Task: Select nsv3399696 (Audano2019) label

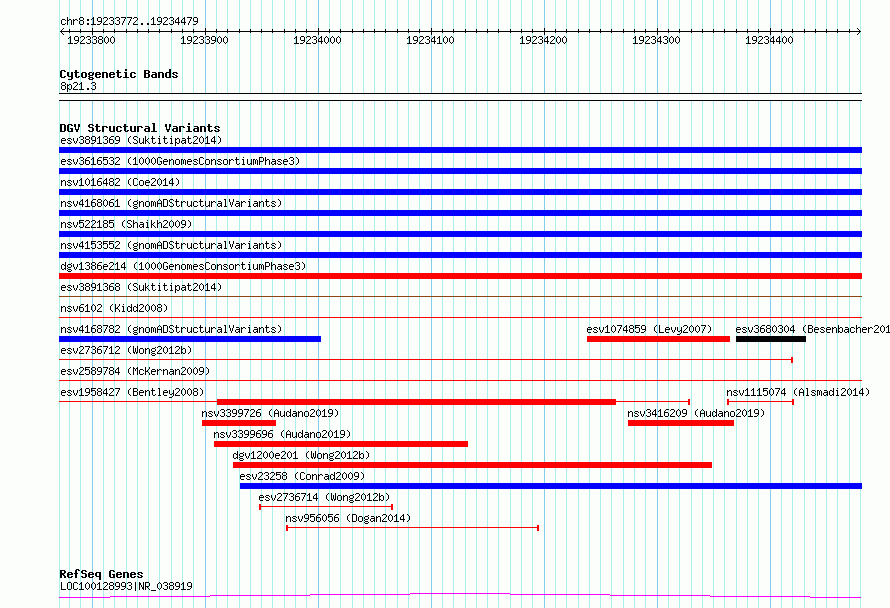Action: pos(282,434)
